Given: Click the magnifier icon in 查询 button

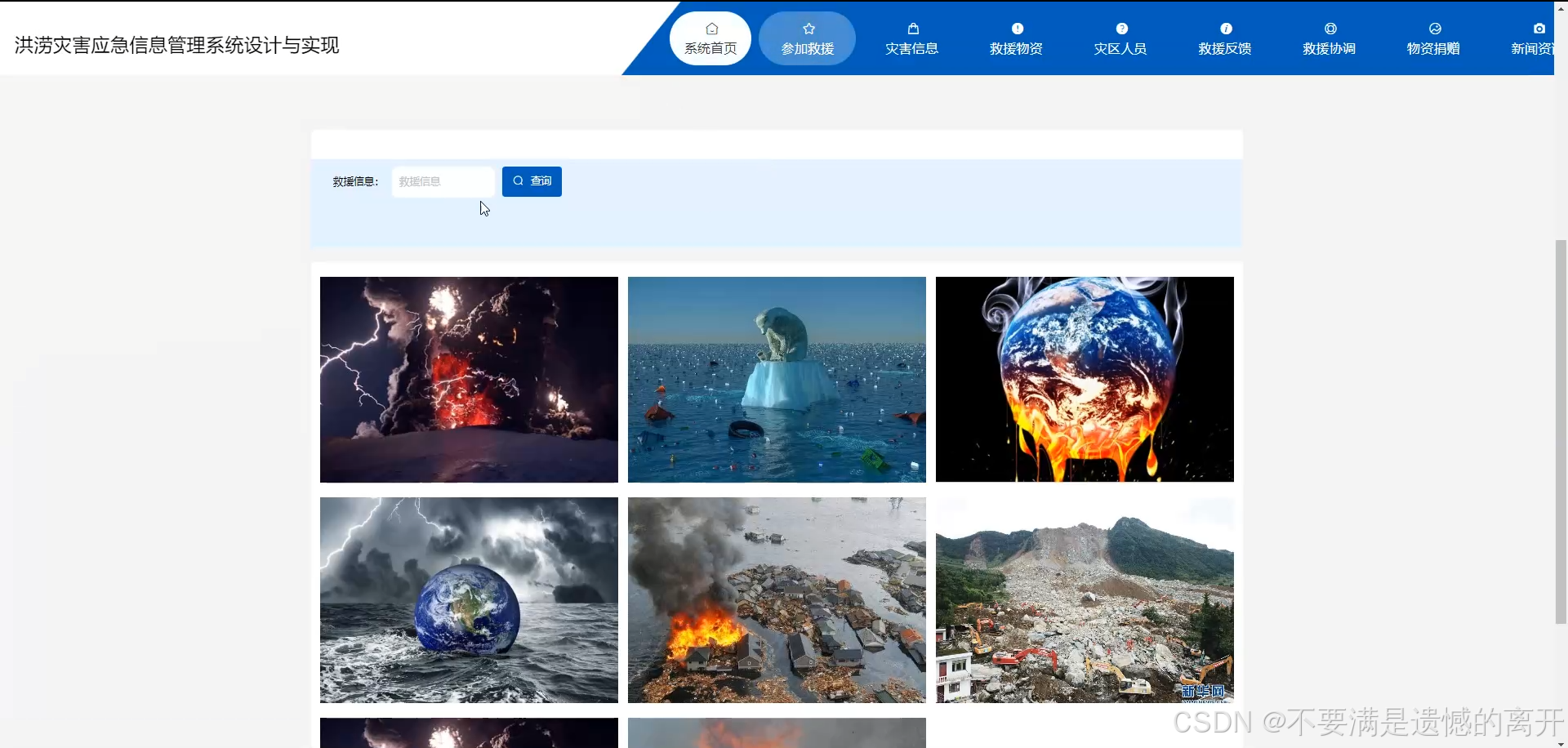Looking at the screenshot, I should click(518, 181).
